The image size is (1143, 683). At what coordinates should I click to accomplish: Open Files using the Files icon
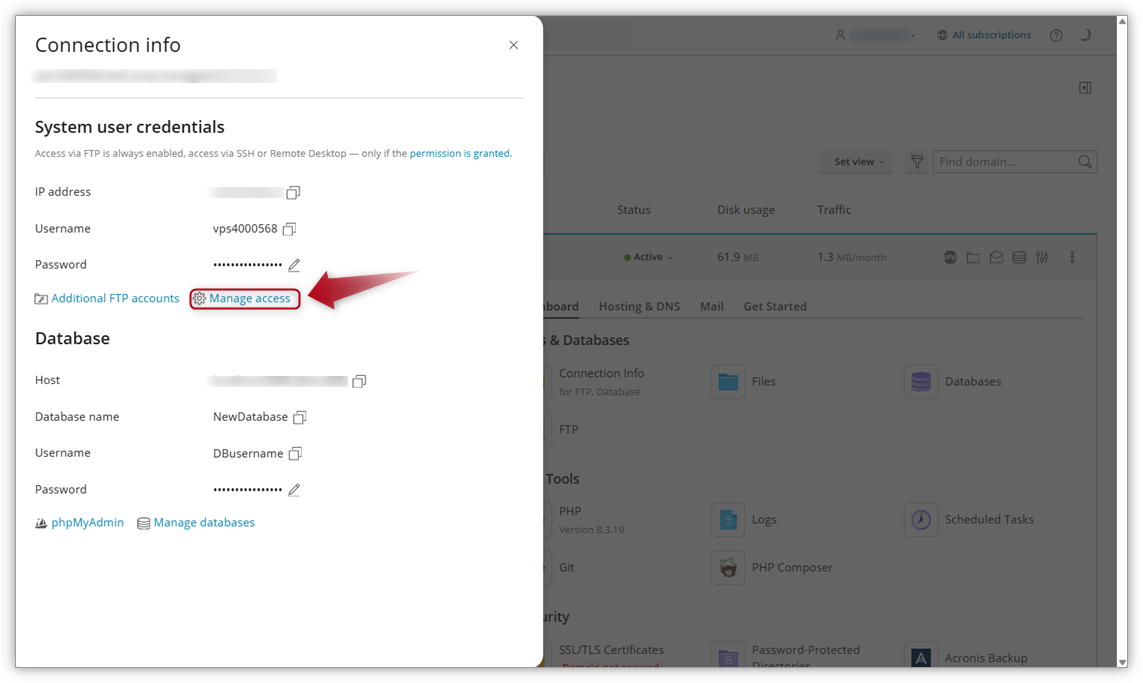click(x=728, y=381)
